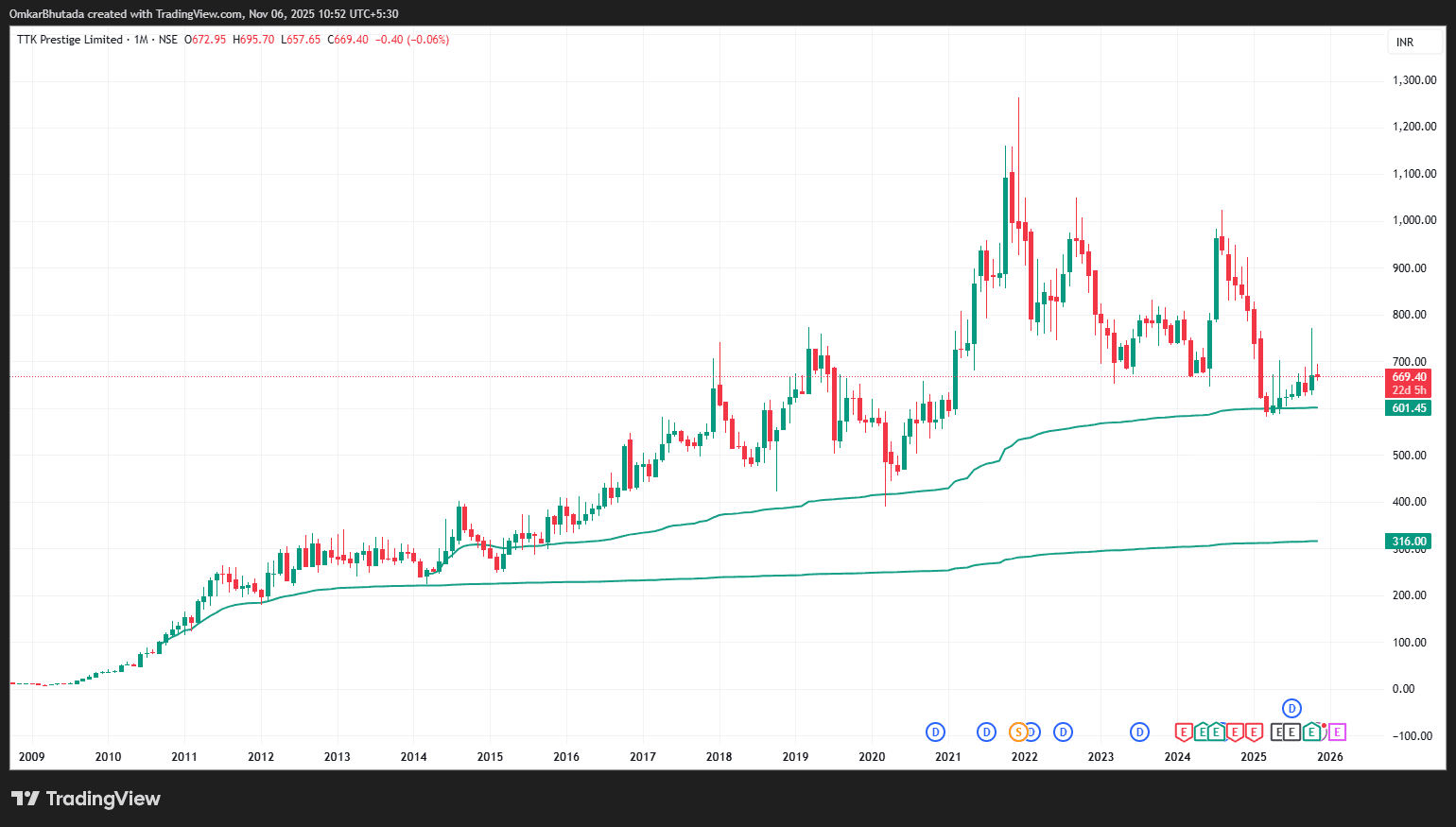1456x827 pixels.
Task: Select the 2010 label on the time axis
Action: tap(108, 756)
